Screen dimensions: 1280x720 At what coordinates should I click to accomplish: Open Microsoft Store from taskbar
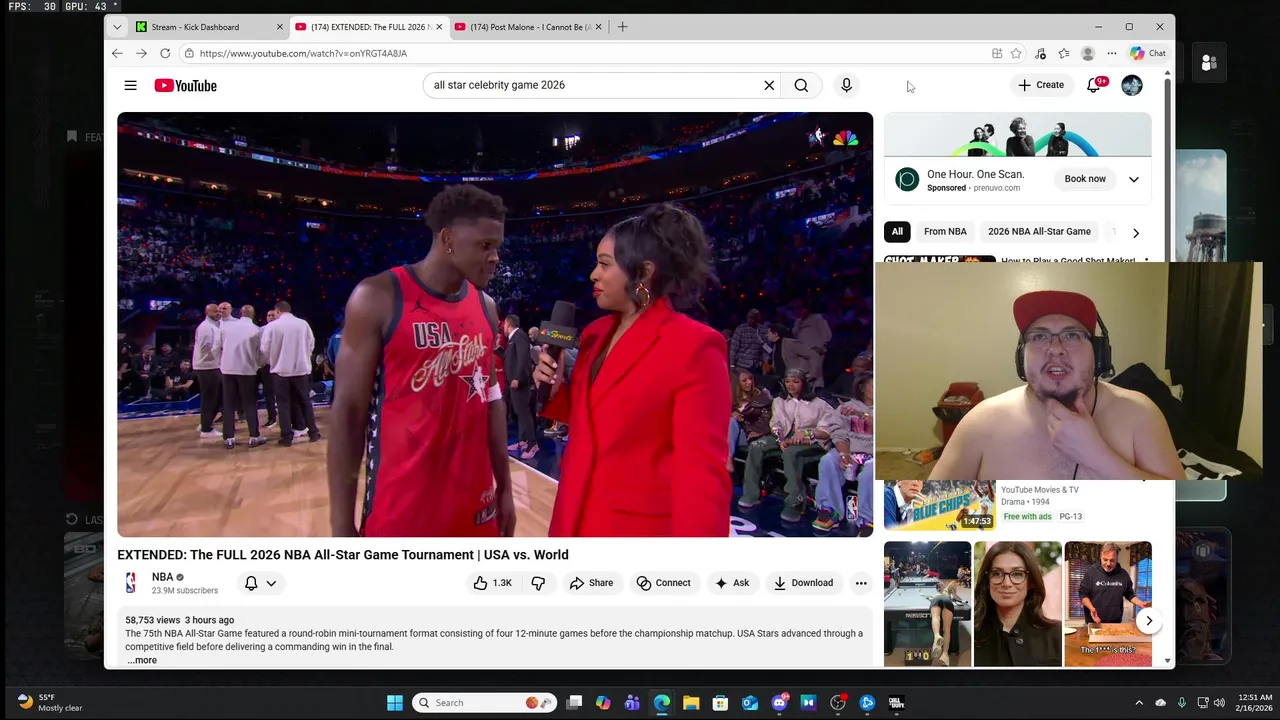pos(720,703)
